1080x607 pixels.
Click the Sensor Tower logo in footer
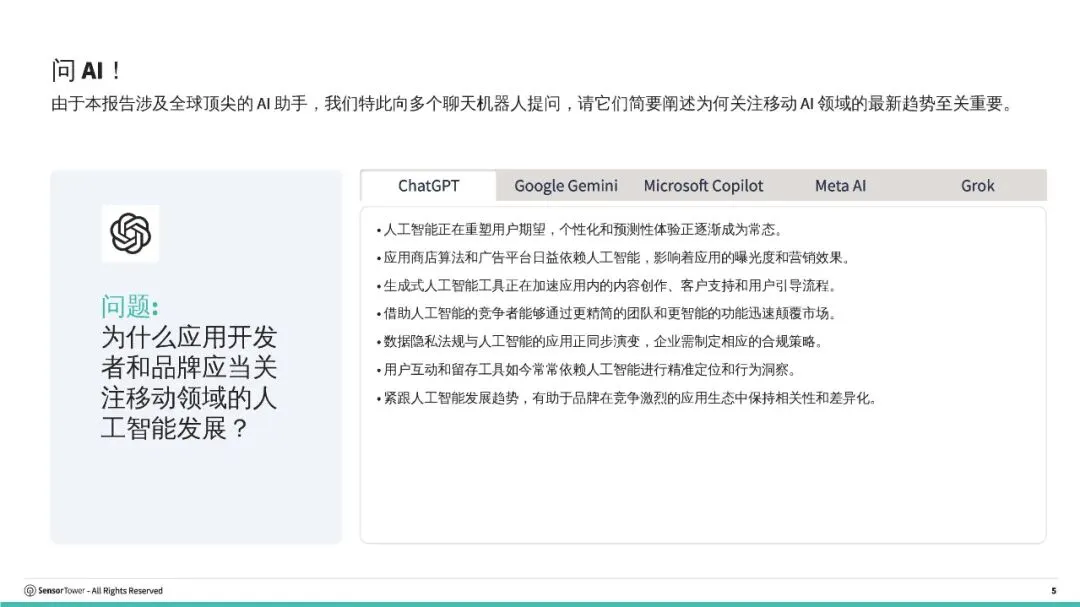pos(30,590)
